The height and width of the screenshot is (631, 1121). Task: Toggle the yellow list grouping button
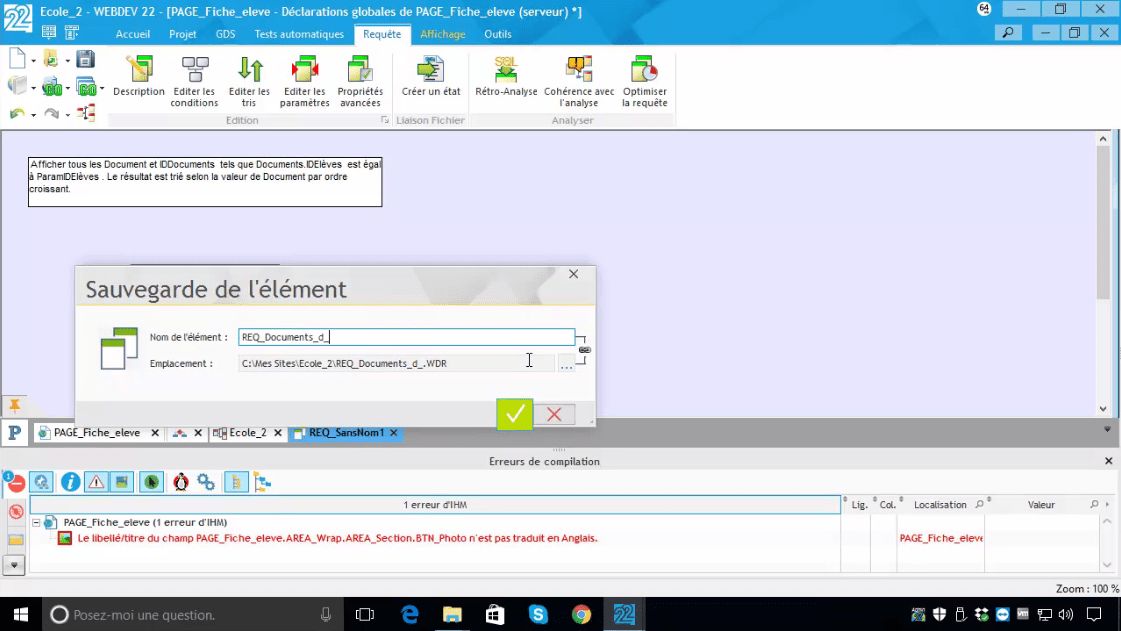click(x=236, y=482)
